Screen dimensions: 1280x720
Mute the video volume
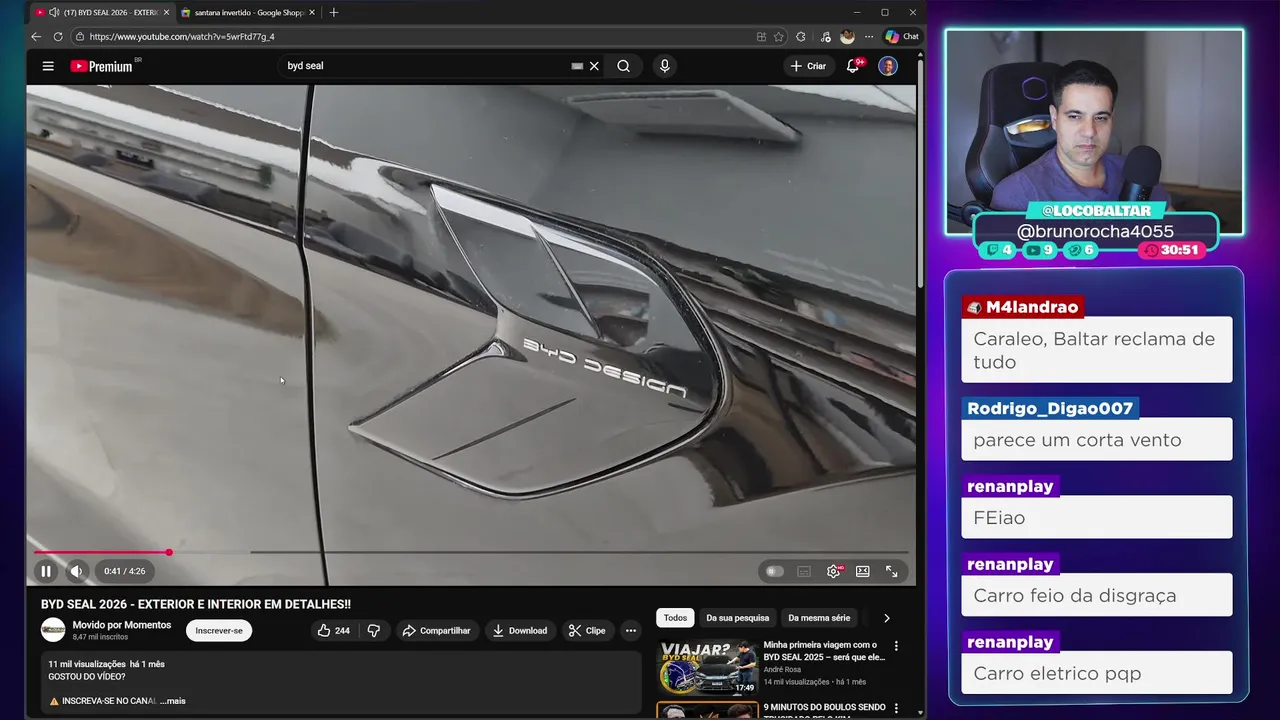click(x=76, y=571)
